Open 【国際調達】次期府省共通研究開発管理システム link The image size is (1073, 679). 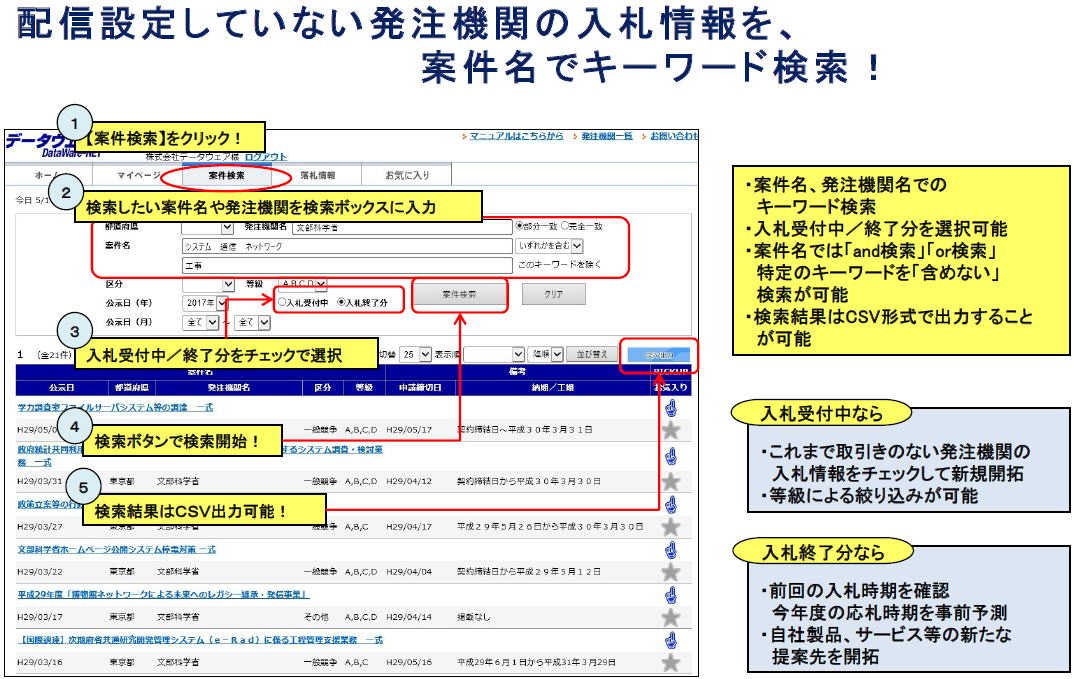coord(200,640)
